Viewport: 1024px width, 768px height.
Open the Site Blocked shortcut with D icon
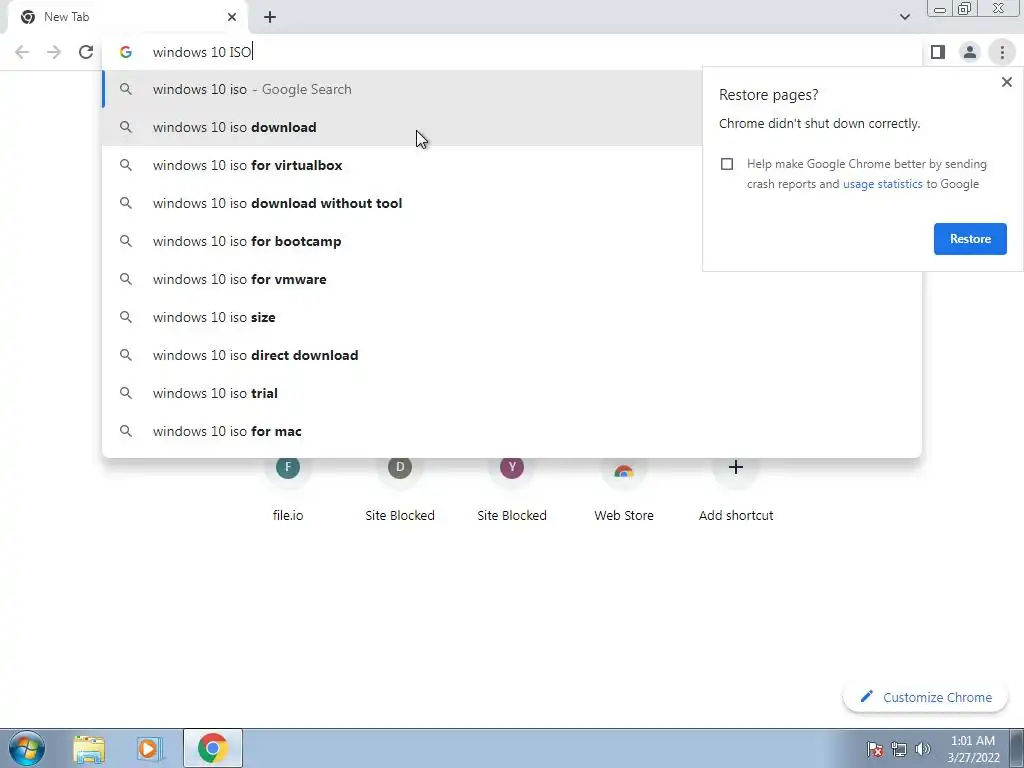(x=400, y=488)
